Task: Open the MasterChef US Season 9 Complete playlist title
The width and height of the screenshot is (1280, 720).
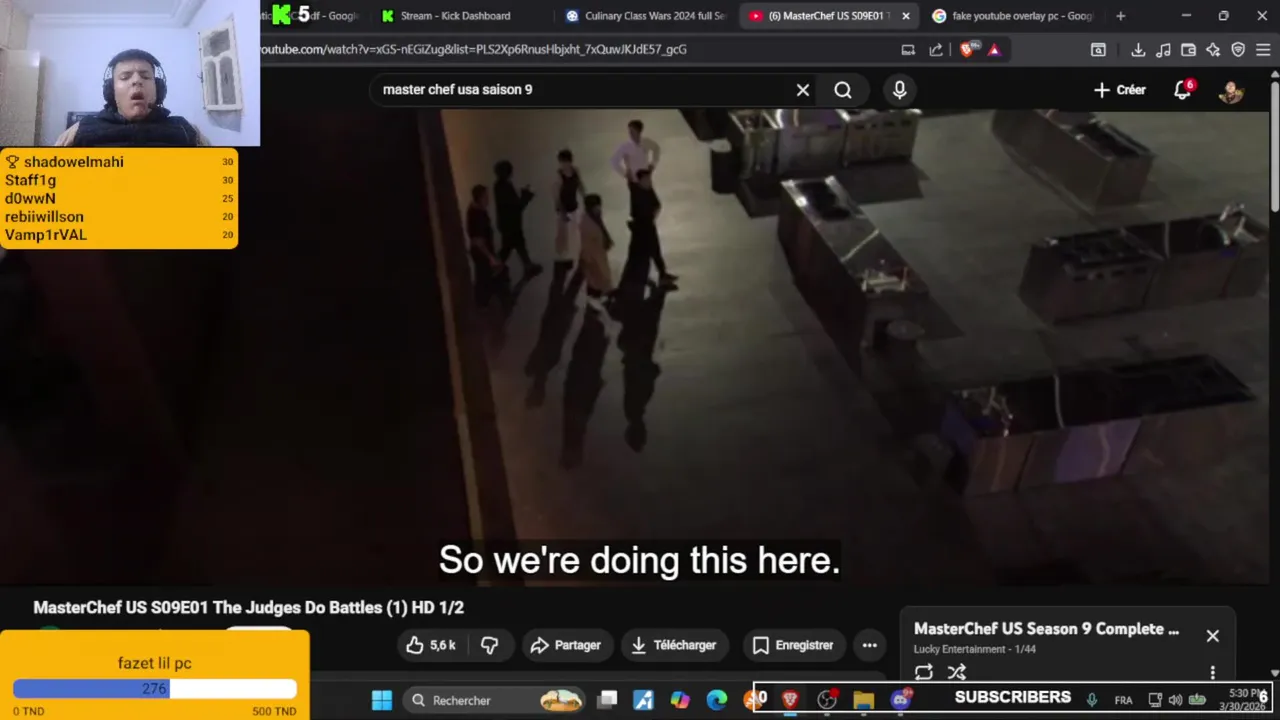Action: pos(1046,629)
